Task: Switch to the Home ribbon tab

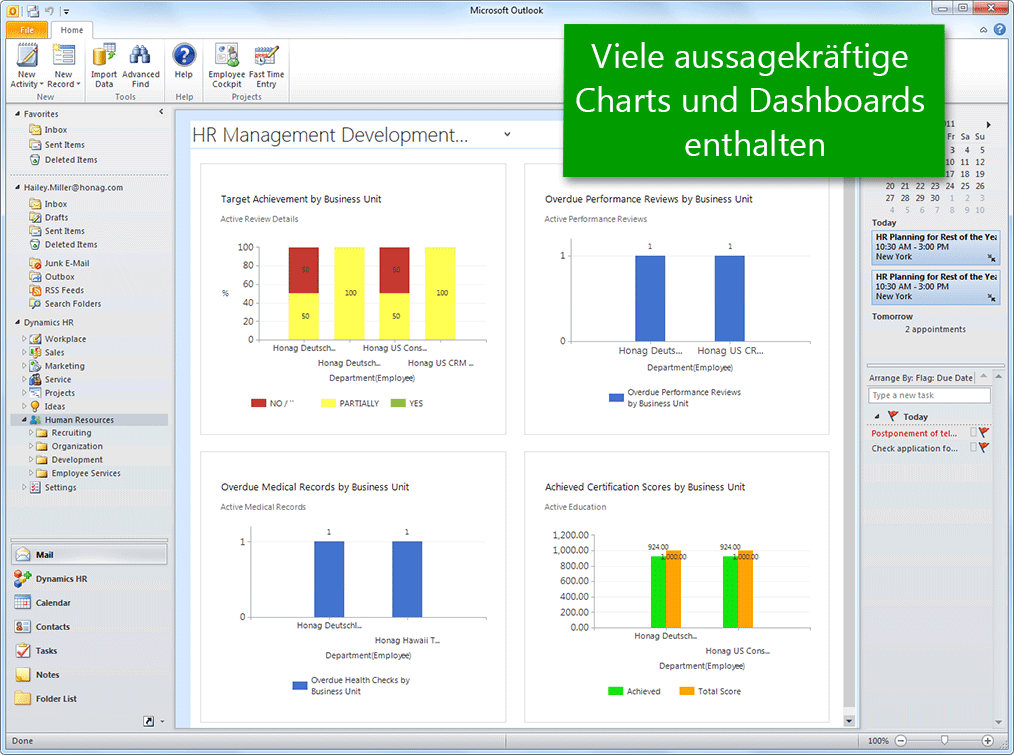Action: click(x=70, y=30)
